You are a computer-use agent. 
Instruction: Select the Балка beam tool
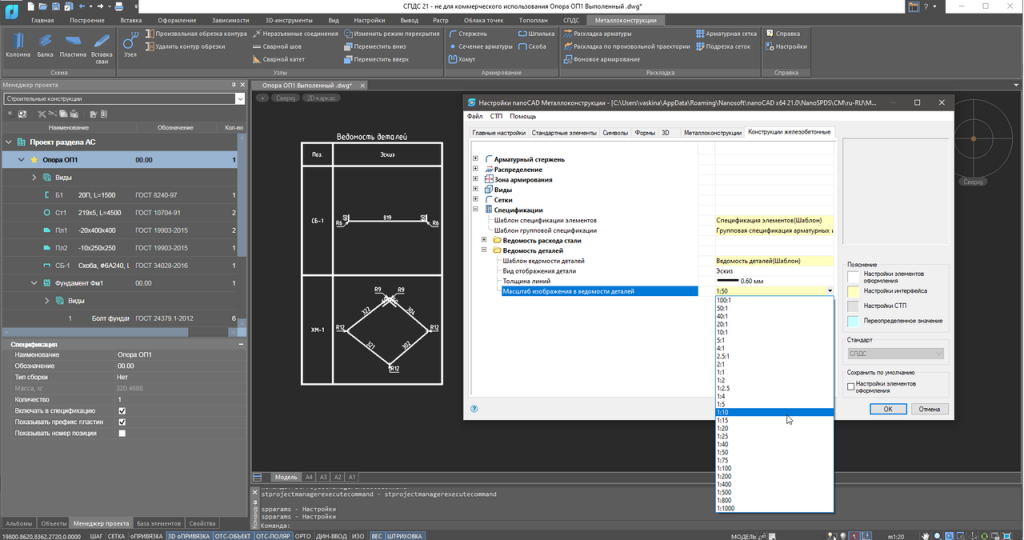click(x=45, y=46)
